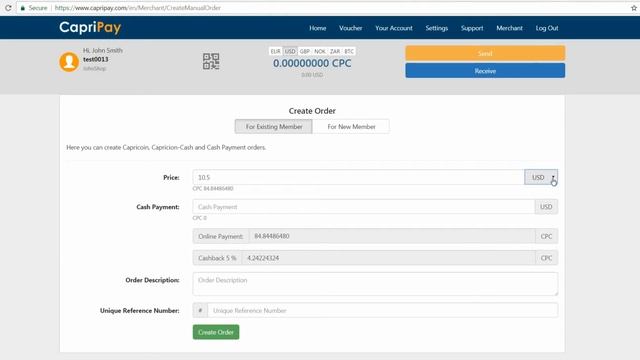Open the Voucher menu item
The height and width of the screenshot is (360, 640).
click(351, 28)
